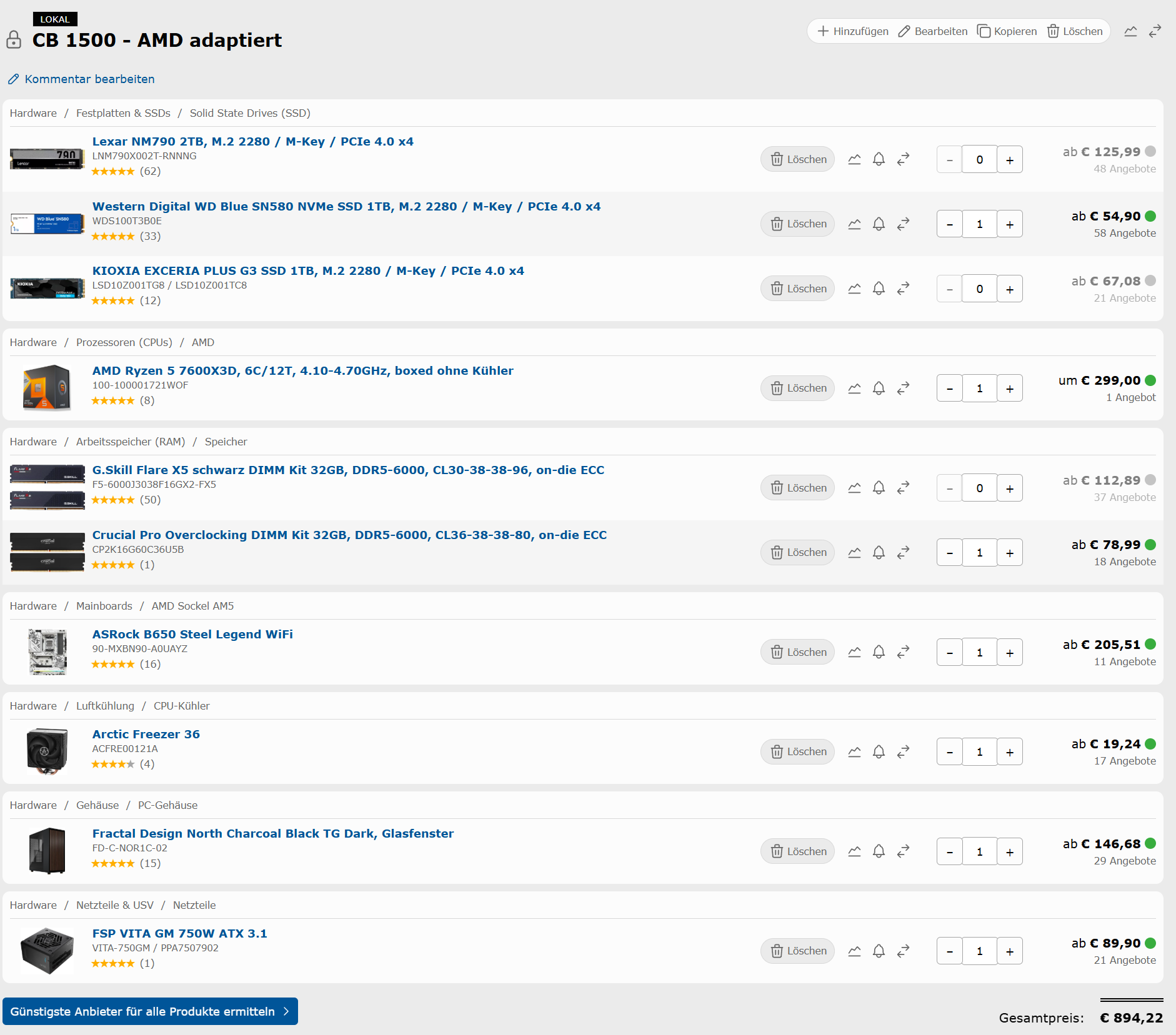Viewport: 1176px width, 1035px height.
Task: Open AMD Sockel AM5 breadcrumb
Action: click(x=192, y=606)
